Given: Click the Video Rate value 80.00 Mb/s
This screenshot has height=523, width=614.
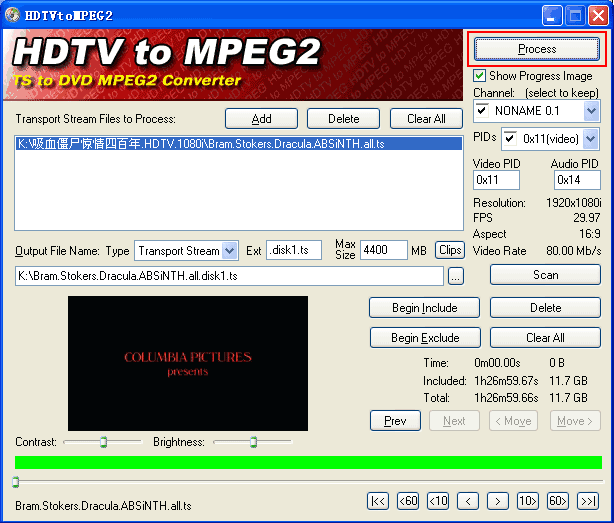Looking at the screenshot, I should point(574,251).
